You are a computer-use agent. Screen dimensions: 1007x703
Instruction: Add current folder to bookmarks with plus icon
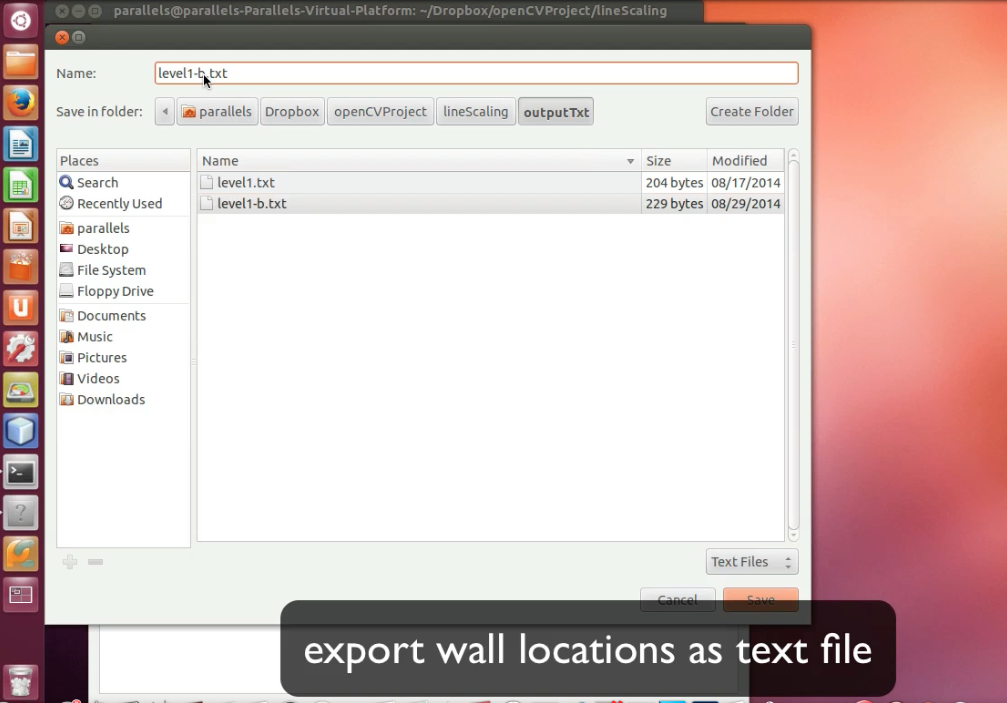(69, 562)
